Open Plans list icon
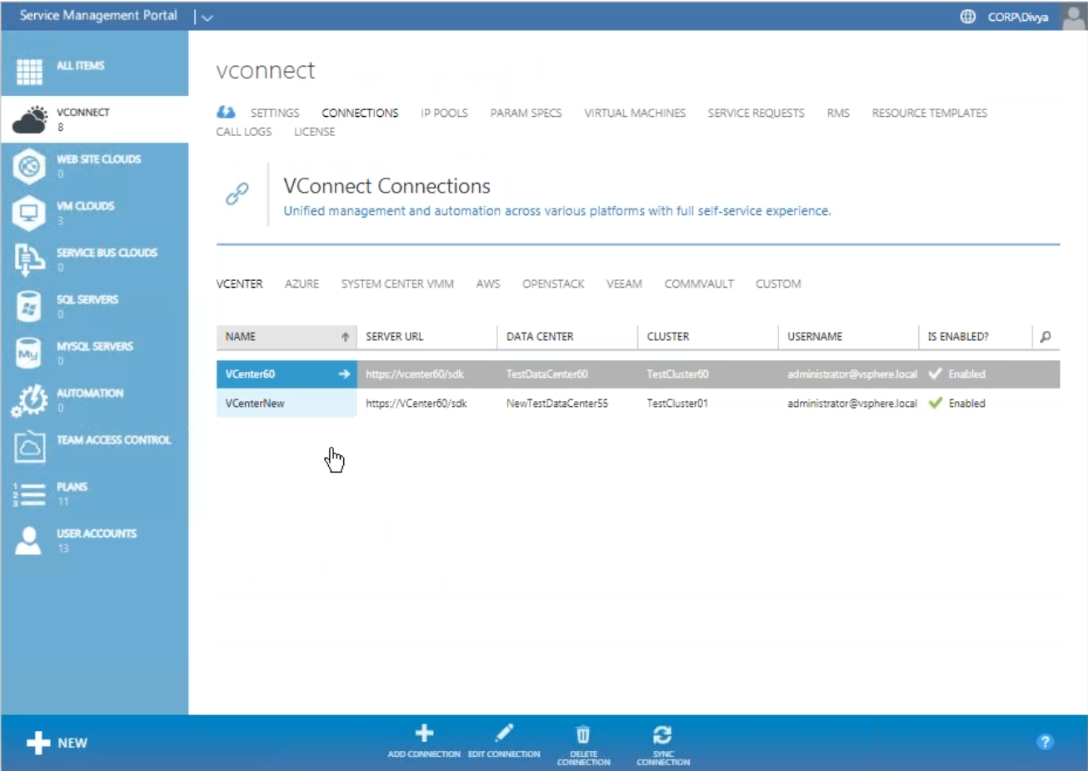The width and height of the screenshot is (1088, 771). 29,494
